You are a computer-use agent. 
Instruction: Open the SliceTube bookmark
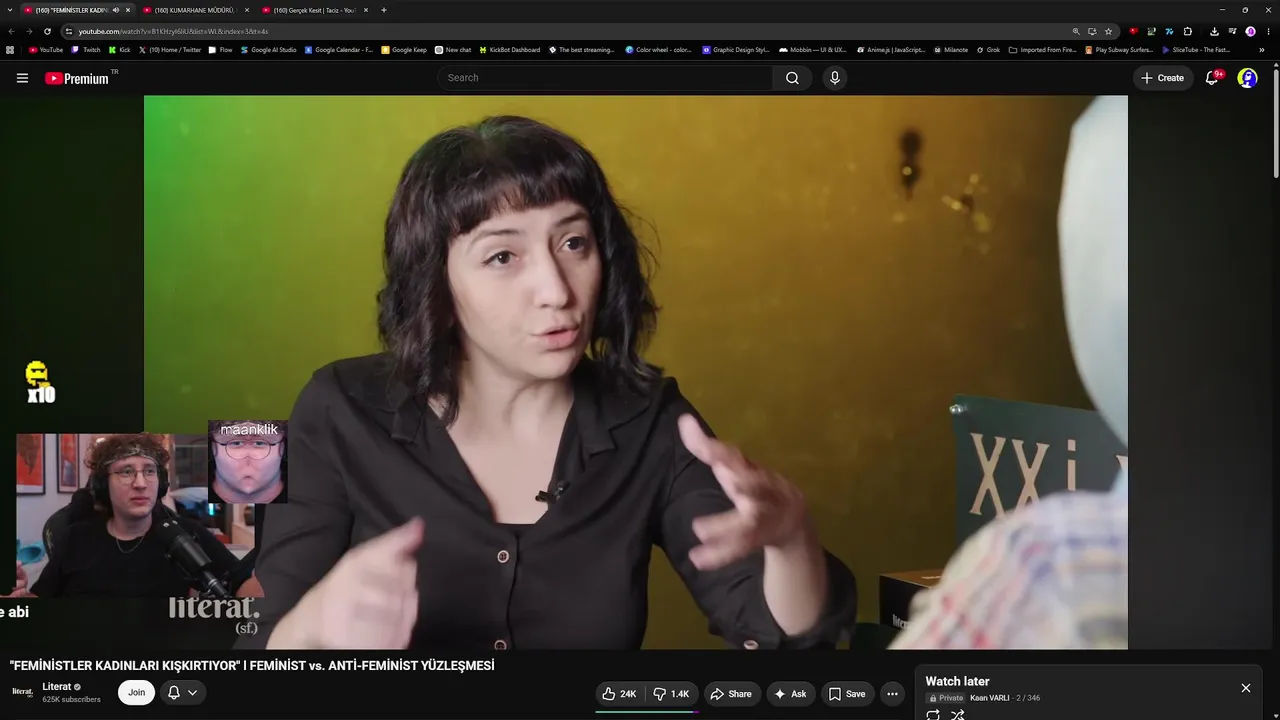pyautogui.click(x=1195, y=50)
